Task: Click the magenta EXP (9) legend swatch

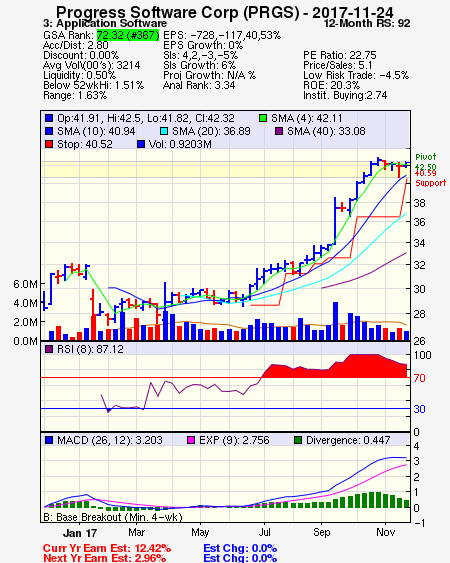Action: (x=191, y=440)
